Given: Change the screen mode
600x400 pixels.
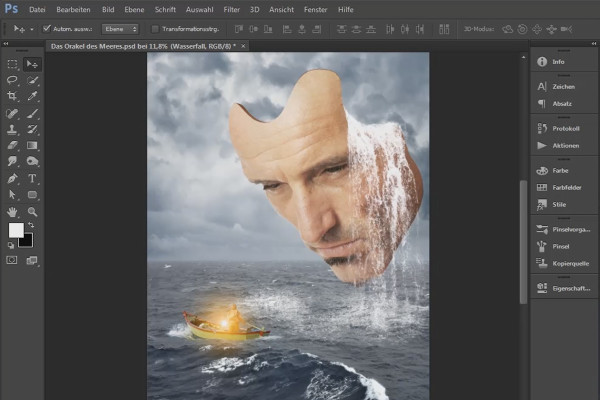Looking at the screenshot, I should click(x=32, y=260).
